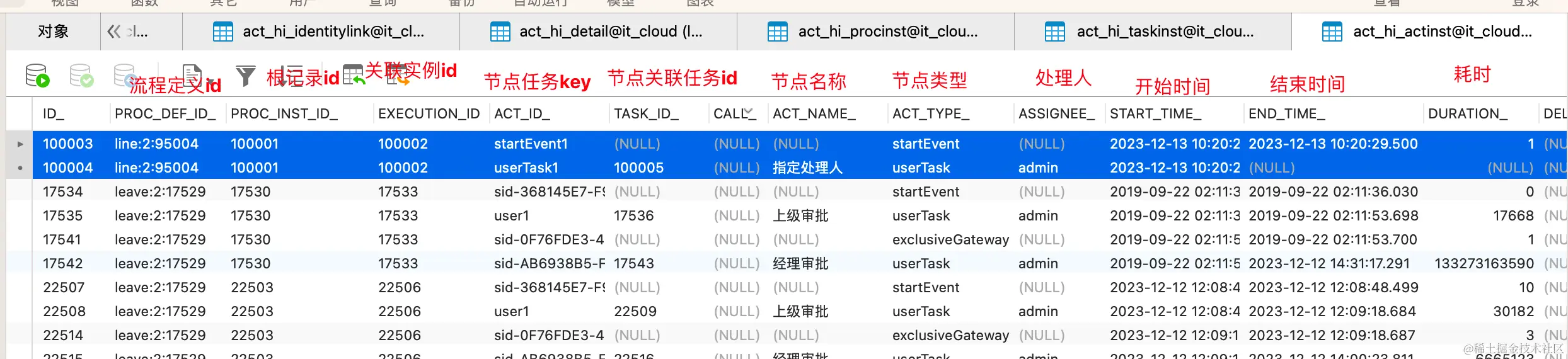Click the current-row arrow marker of row 100003
The width and height of the screenshot is (1568, 359).
[20, 144]
